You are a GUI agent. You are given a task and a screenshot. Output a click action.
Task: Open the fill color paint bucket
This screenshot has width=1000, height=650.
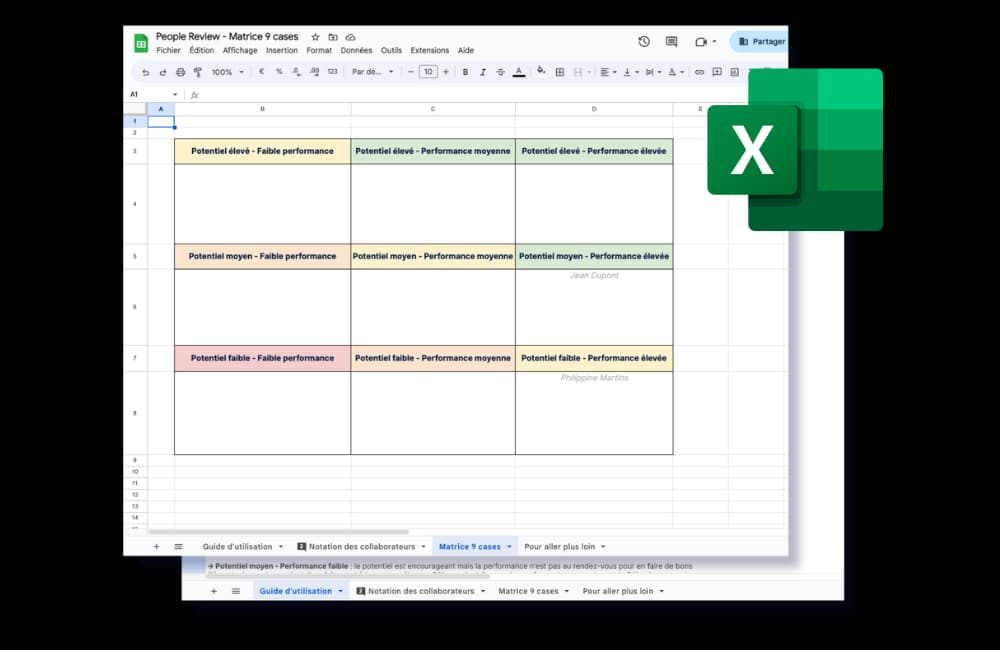(541, 71)
